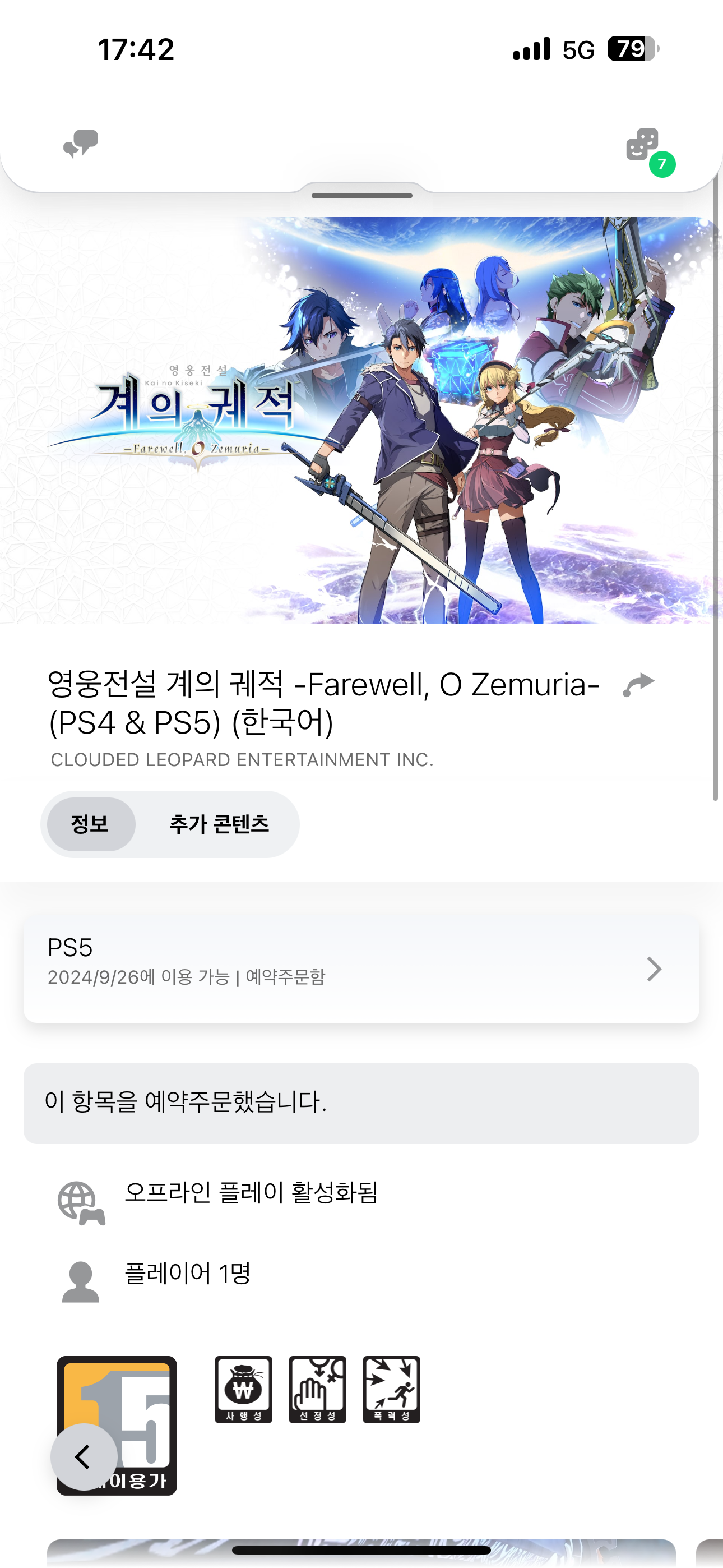Pull the top sheet drag handle
Image resolution: width=723 pixels, height=1568 pixels.
click(361, 195)
